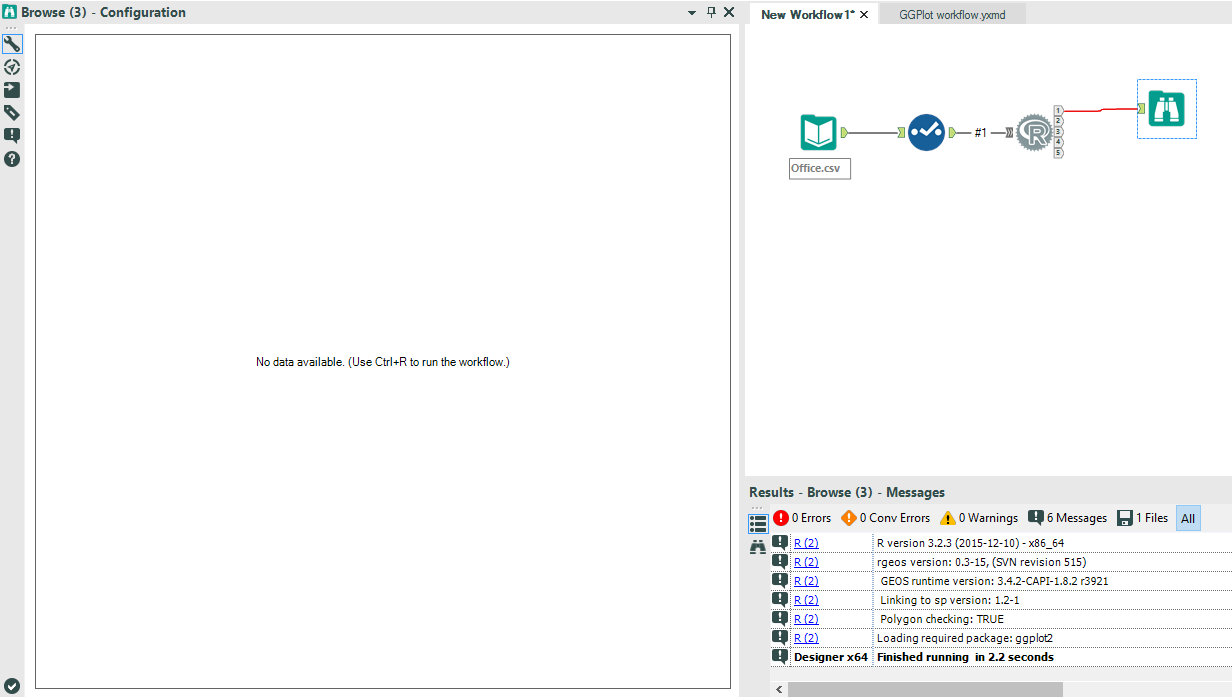Select the Browse binoculars tool on canvas
This screenshot has width=1232, height=697.
point(1167,108)
